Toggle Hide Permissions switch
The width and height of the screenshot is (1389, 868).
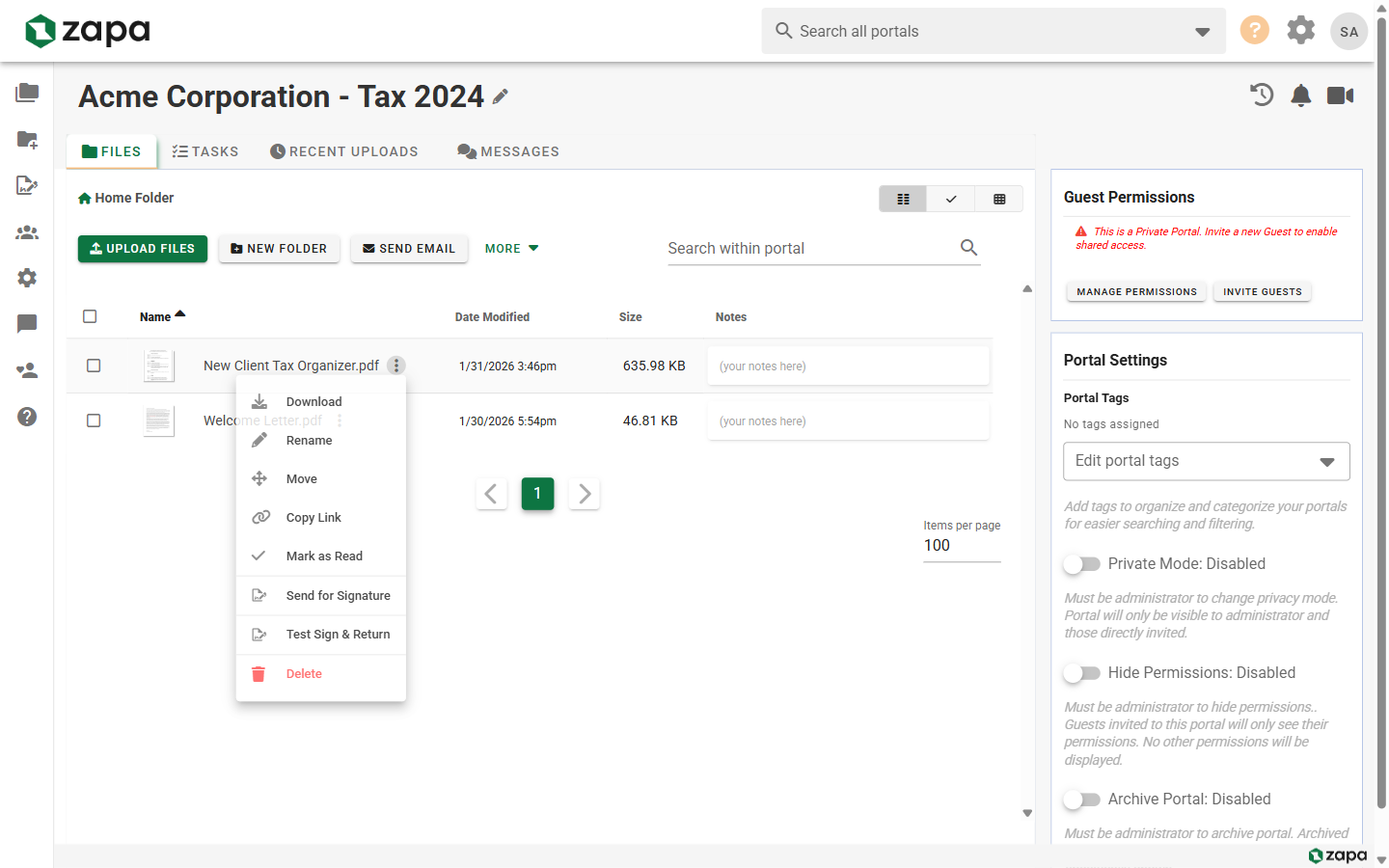pyautogui.click(x=1081, y=672)
